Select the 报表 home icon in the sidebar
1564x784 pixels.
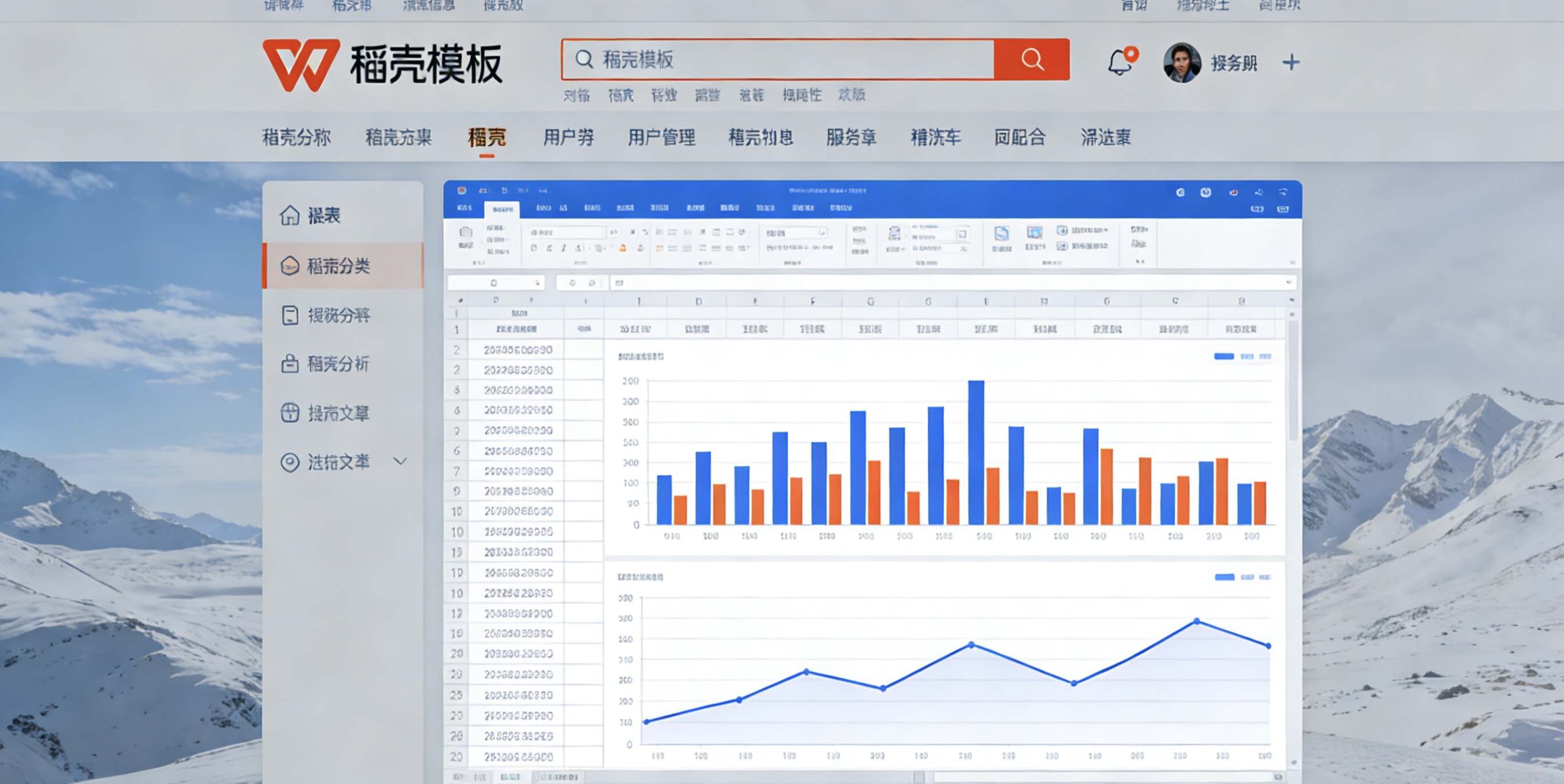[x=291, y=215]
